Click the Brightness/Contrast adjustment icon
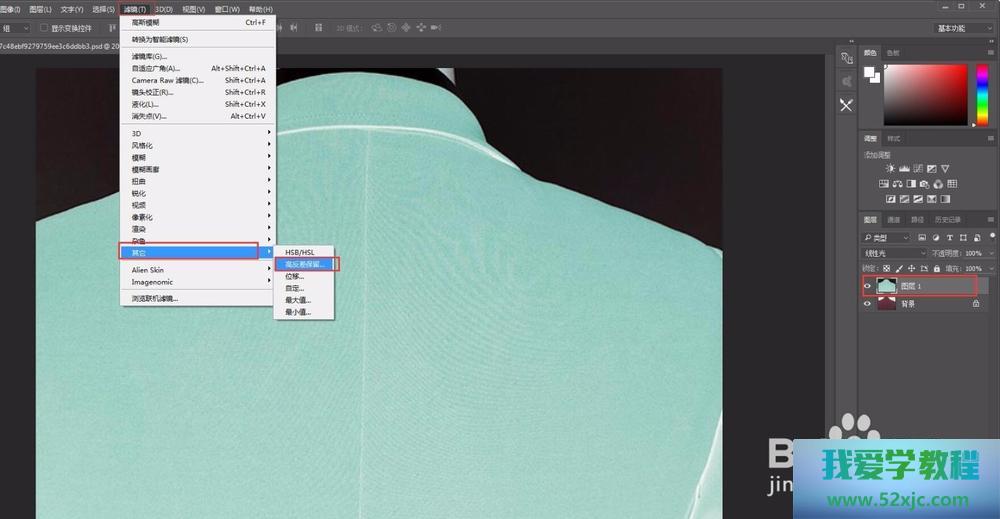The image size is (1000, 519). point(890,169)
